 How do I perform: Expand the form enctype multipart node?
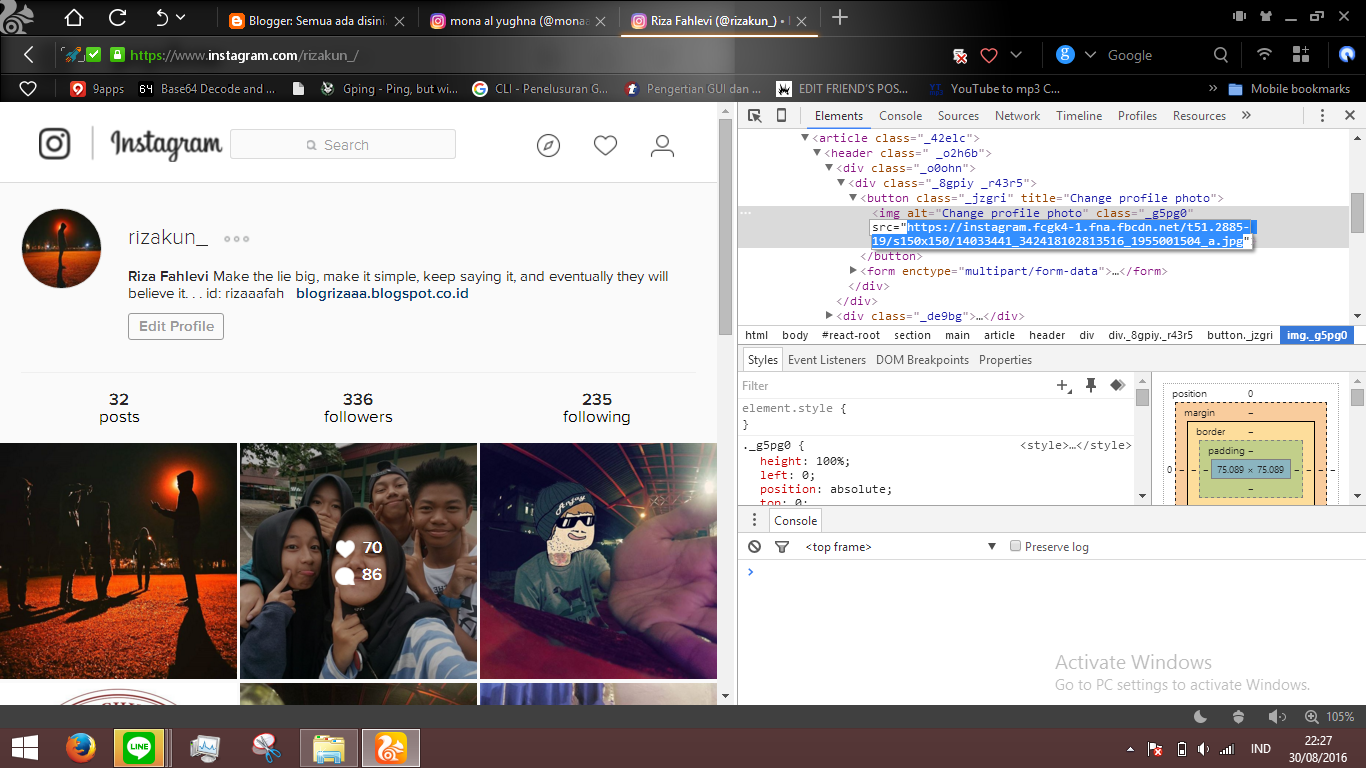click(853, 271)
